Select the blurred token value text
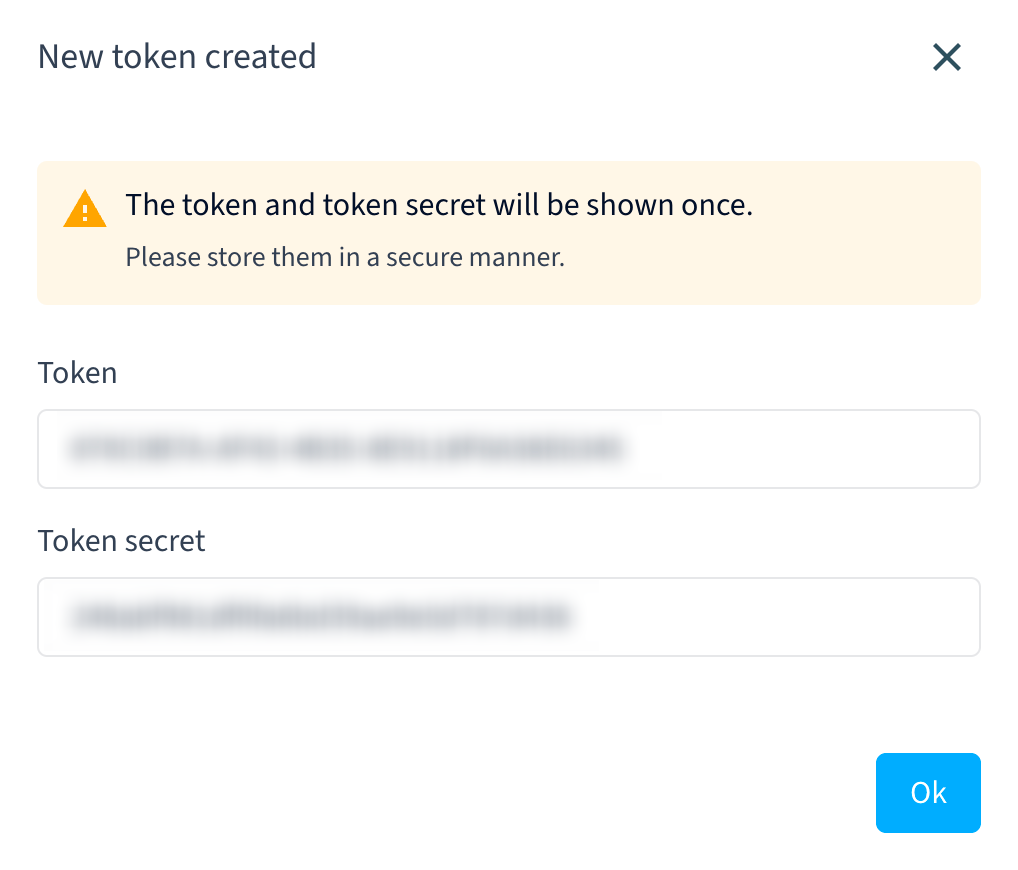The image size is (1018, 870). click(347, 449)
